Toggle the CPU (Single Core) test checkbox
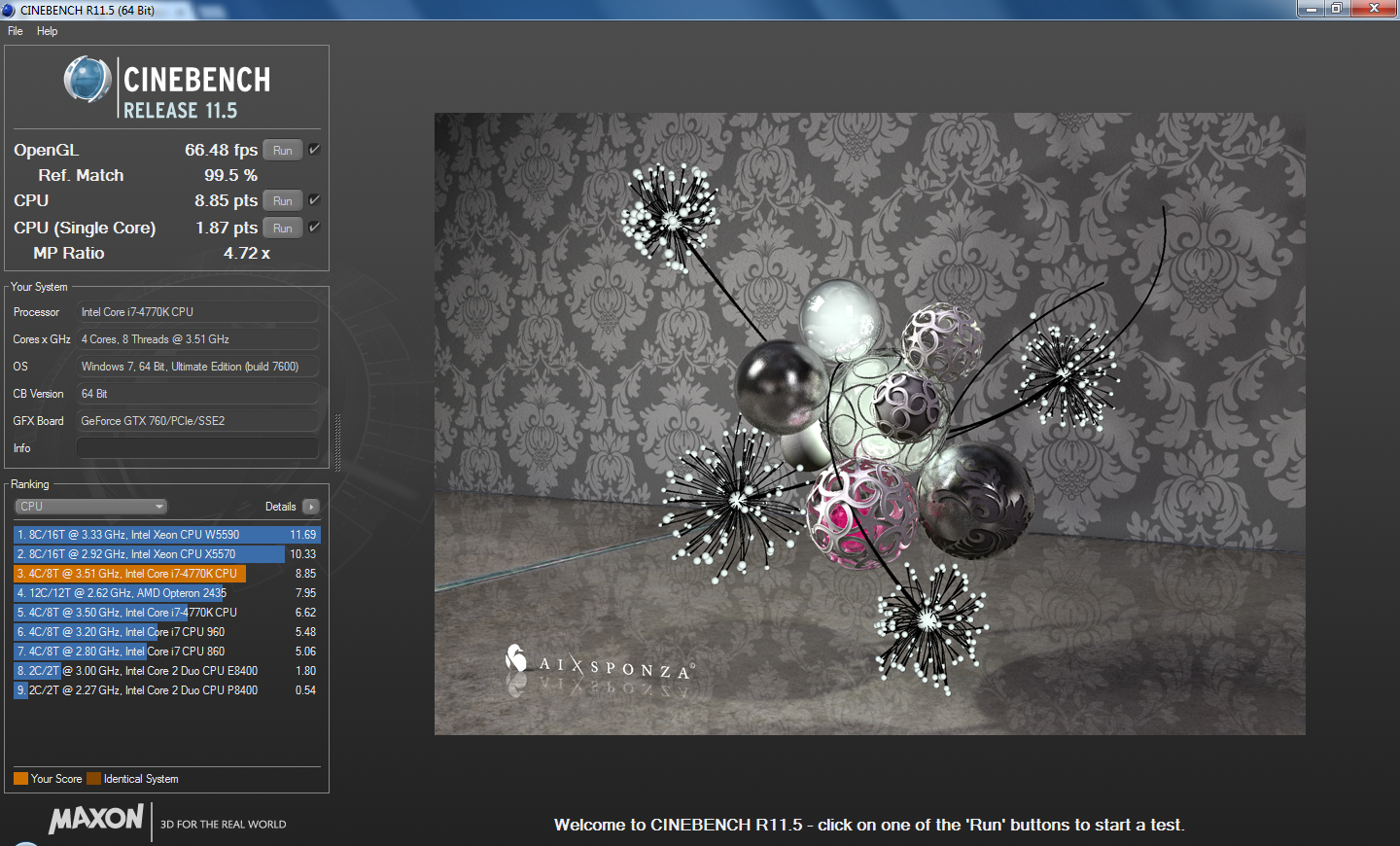Viewport: 1400px width, 846px height. (x=314, y=228)
